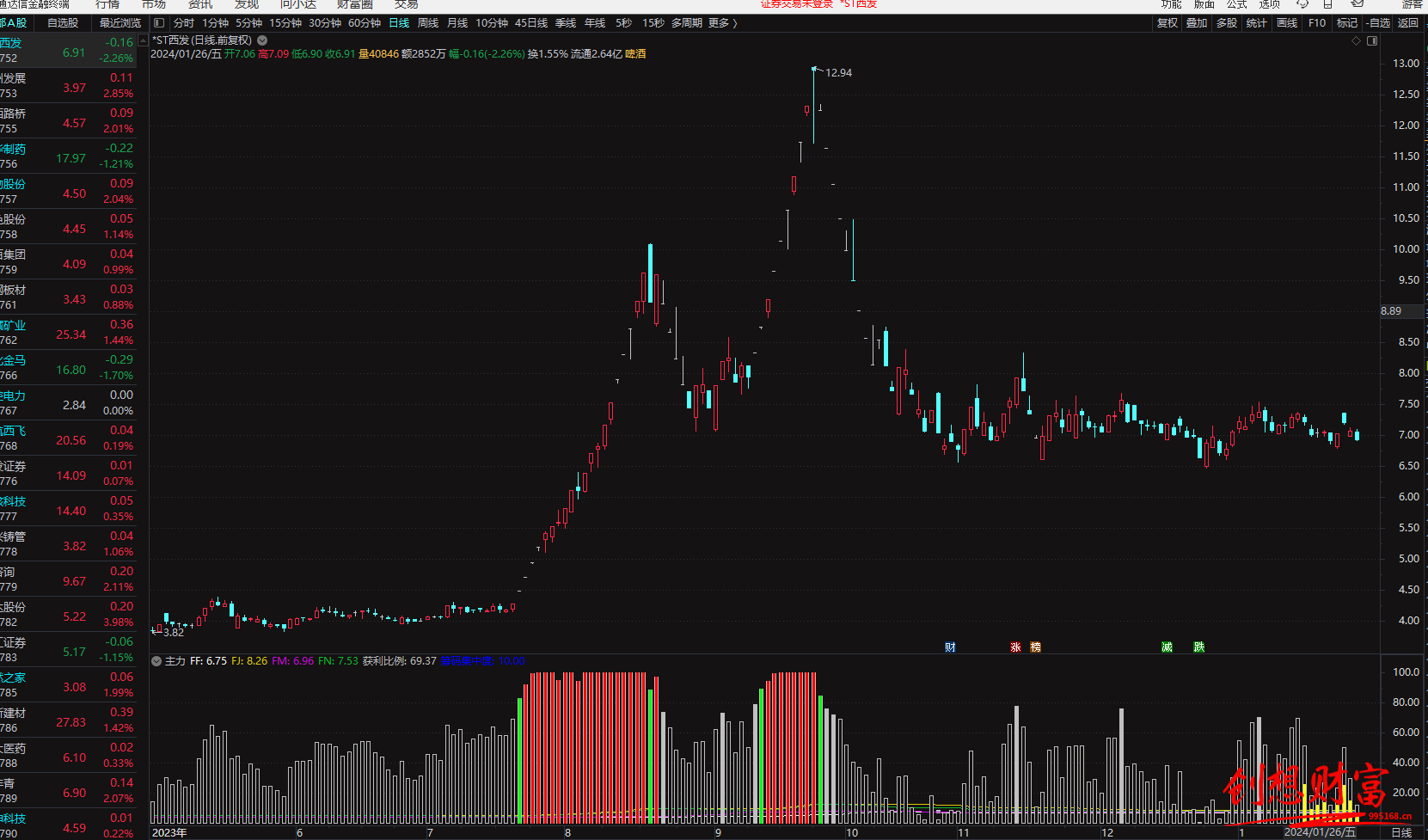Select the 60分钟 period
The image size is (1428, 840).
pos(365,23)
